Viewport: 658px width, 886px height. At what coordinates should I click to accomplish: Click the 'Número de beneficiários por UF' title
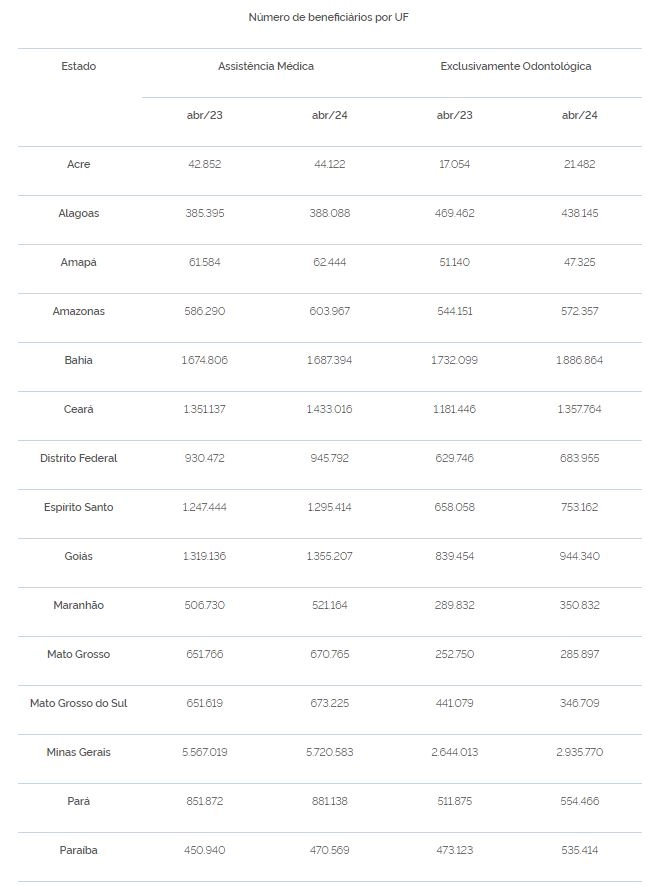(328, 17)
